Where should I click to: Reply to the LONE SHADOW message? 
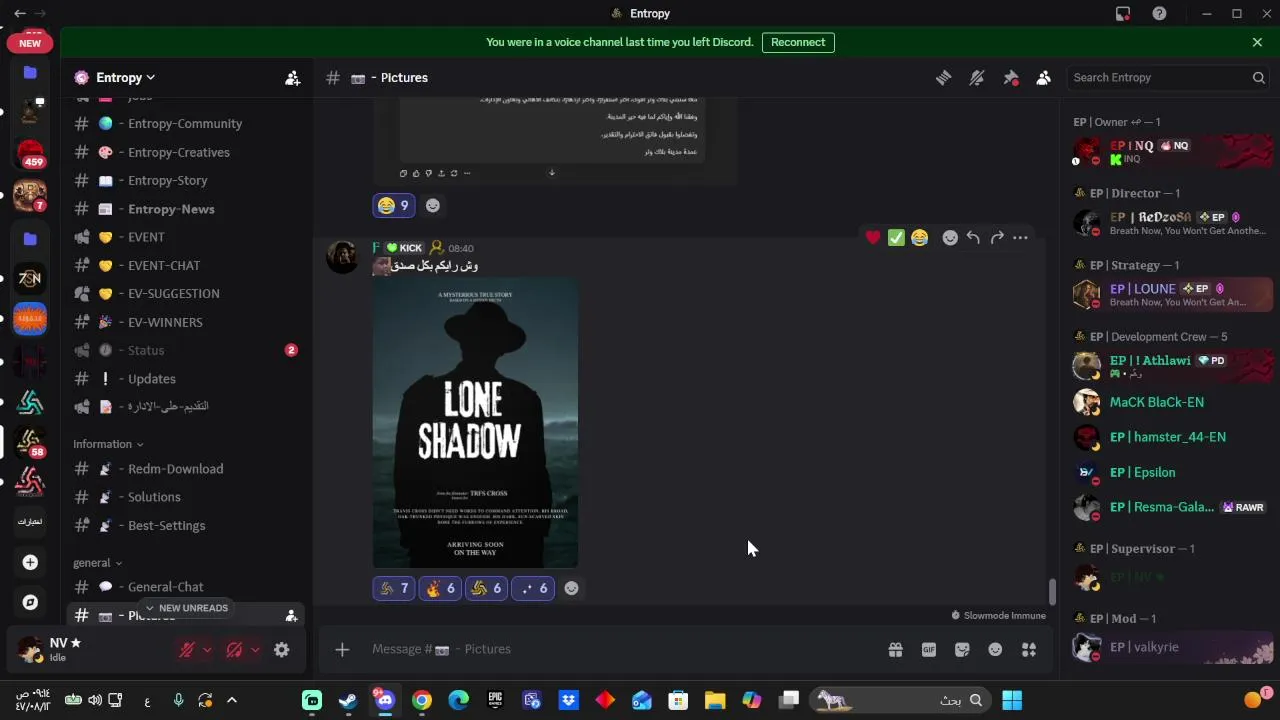[973, 237]
